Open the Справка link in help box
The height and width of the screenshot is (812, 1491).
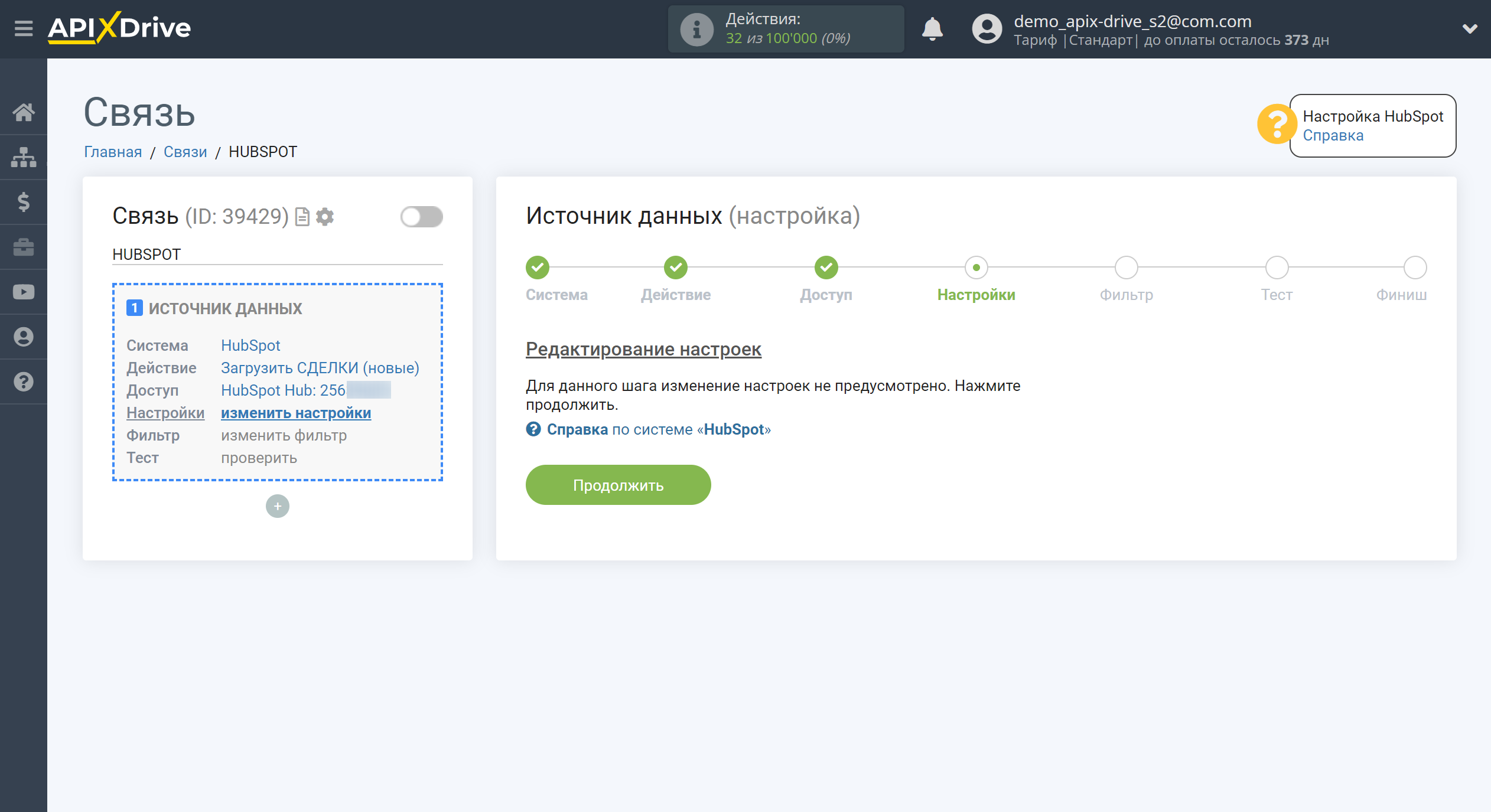point(1333,135)
